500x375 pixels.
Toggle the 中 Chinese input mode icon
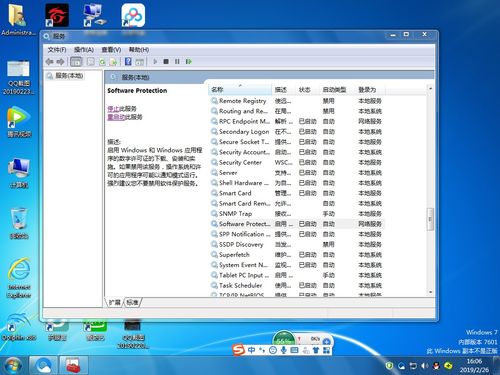click(252, 350)
